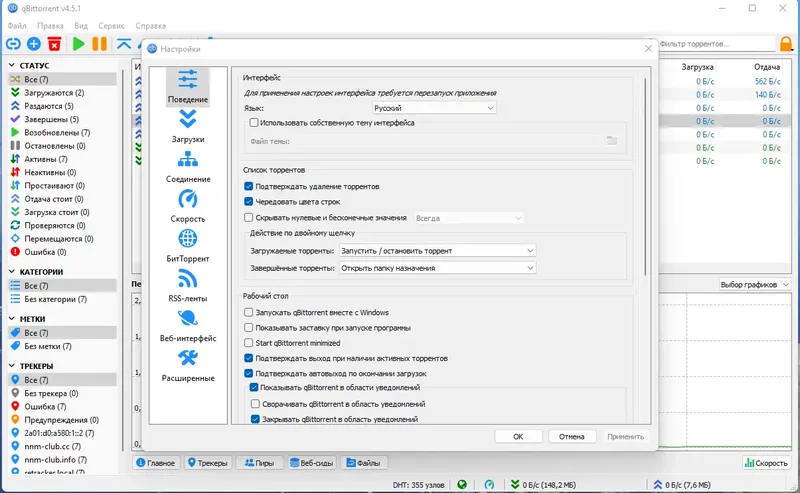Switch to the Трекеры tab
This screenshot has width=800, height=493.
coord(208,463)
